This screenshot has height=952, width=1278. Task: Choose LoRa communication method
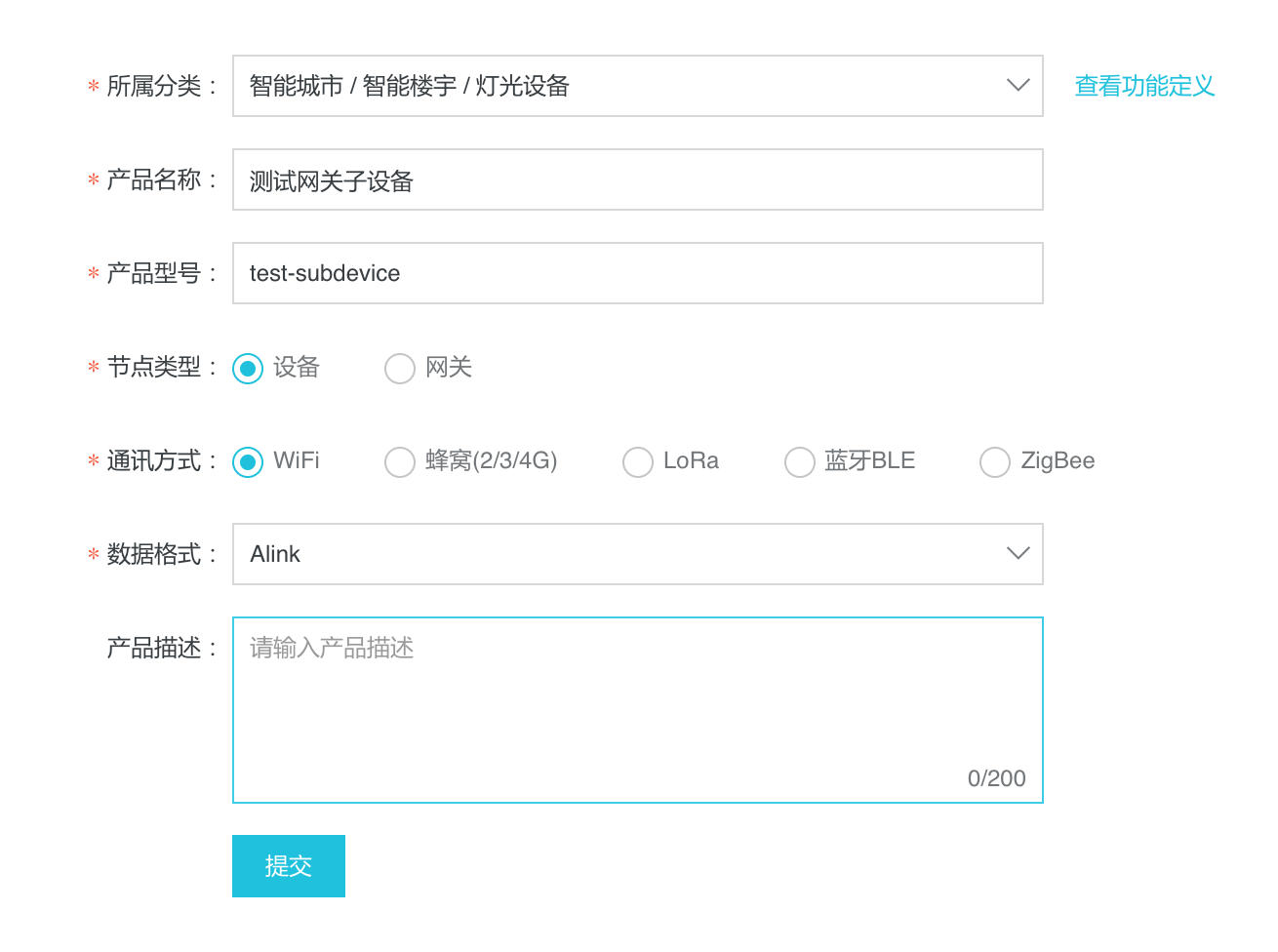(x=638, y=461)
